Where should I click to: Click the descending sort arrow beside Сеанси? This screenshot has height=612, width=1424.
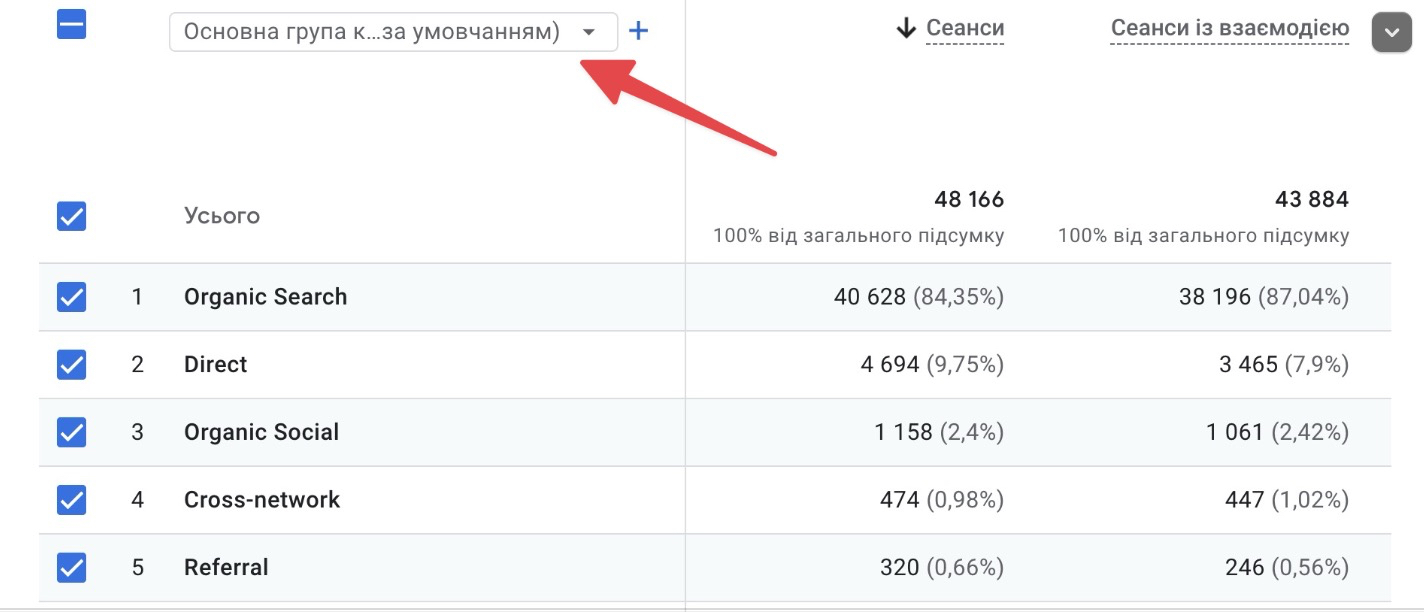(907, 28)
